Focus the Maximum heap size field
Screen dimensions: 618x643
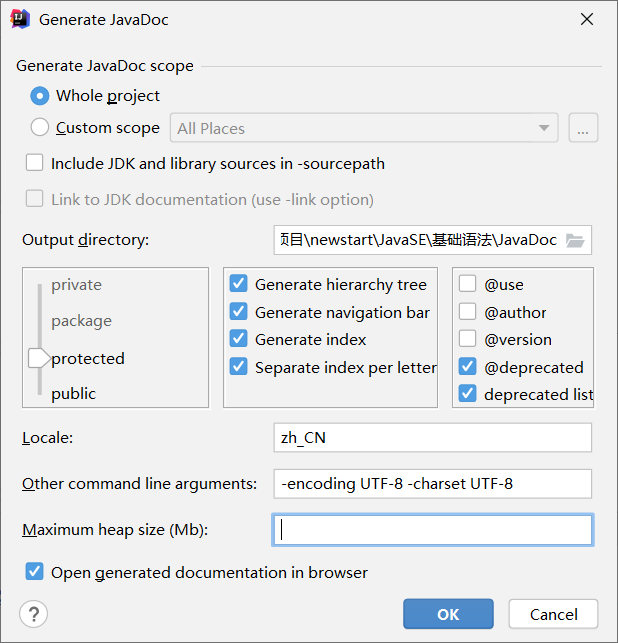432,530
